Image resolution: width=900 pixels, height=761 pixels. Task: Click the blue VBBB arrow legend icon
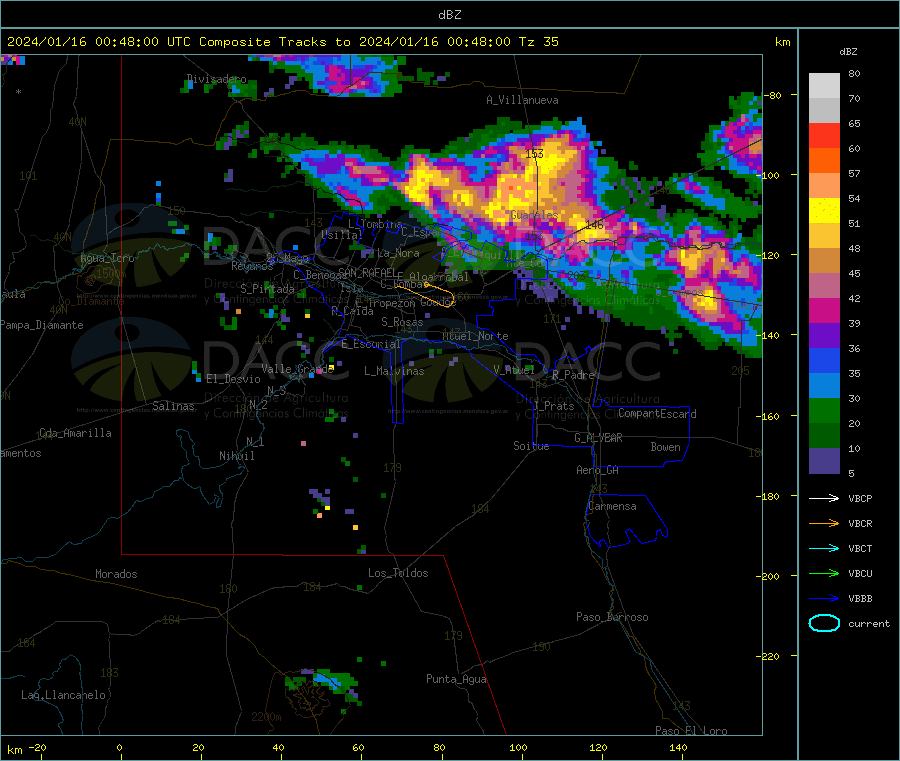point(824,599)
